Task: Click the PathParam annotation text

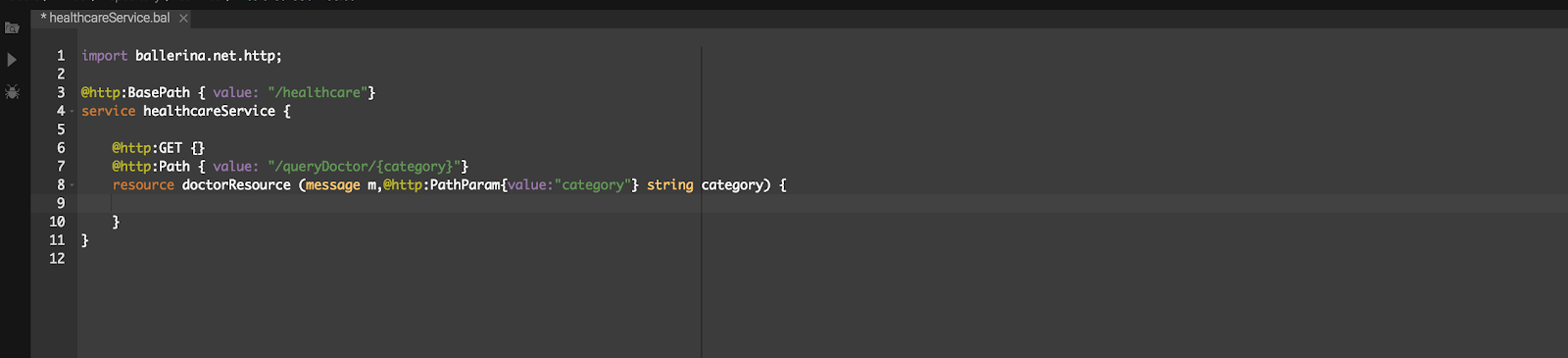Action: (x=465, y=184)
